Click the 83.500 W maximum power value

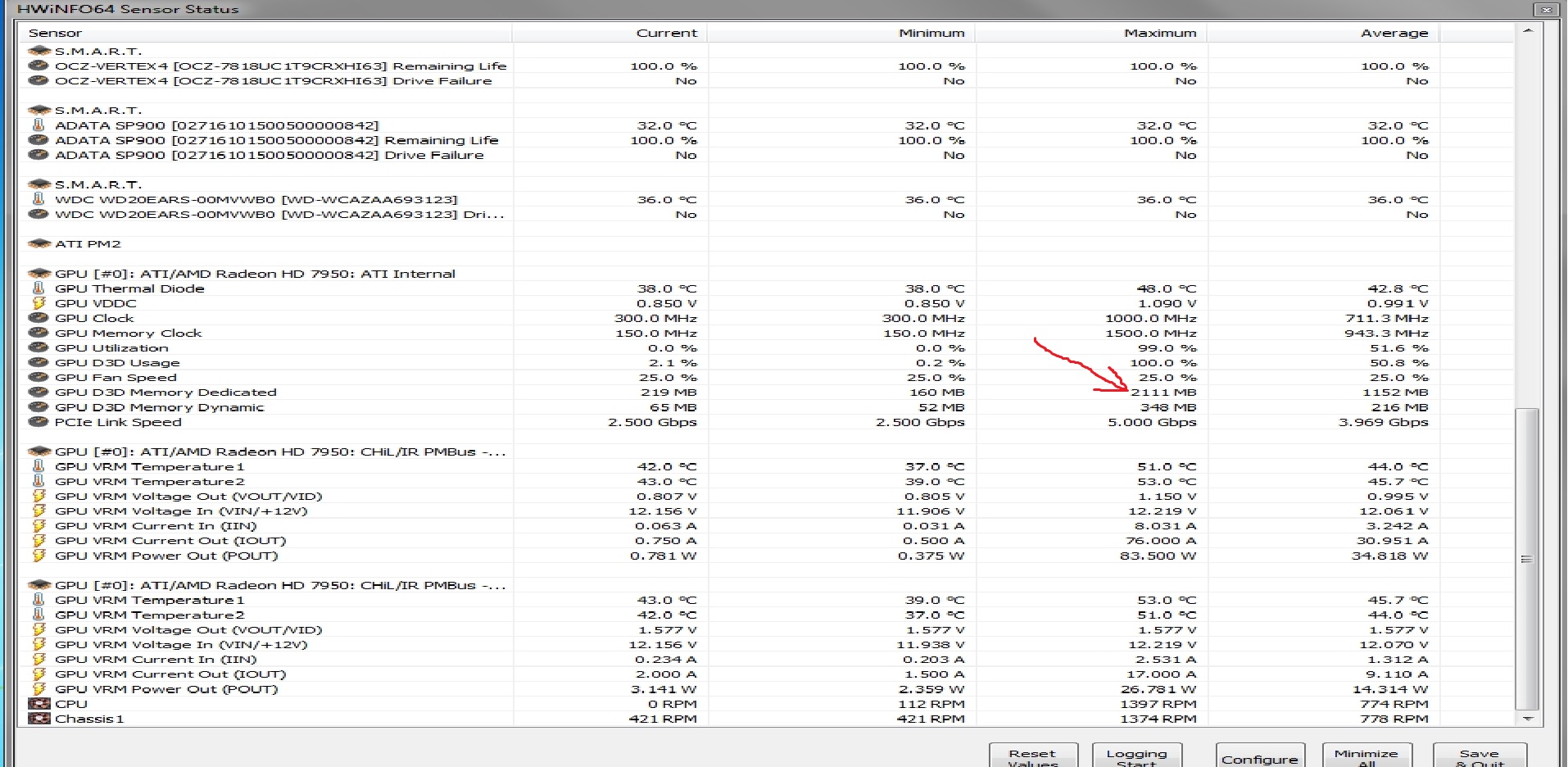(1158, 556)
